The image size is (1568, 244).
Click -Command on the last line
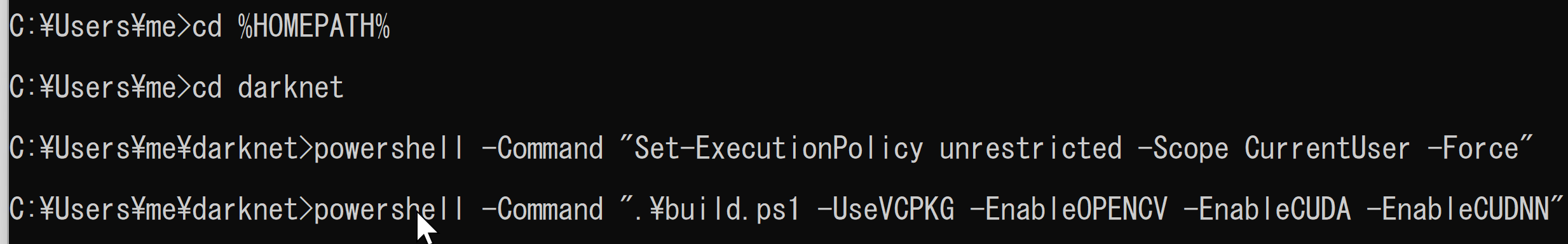point(542,210)
